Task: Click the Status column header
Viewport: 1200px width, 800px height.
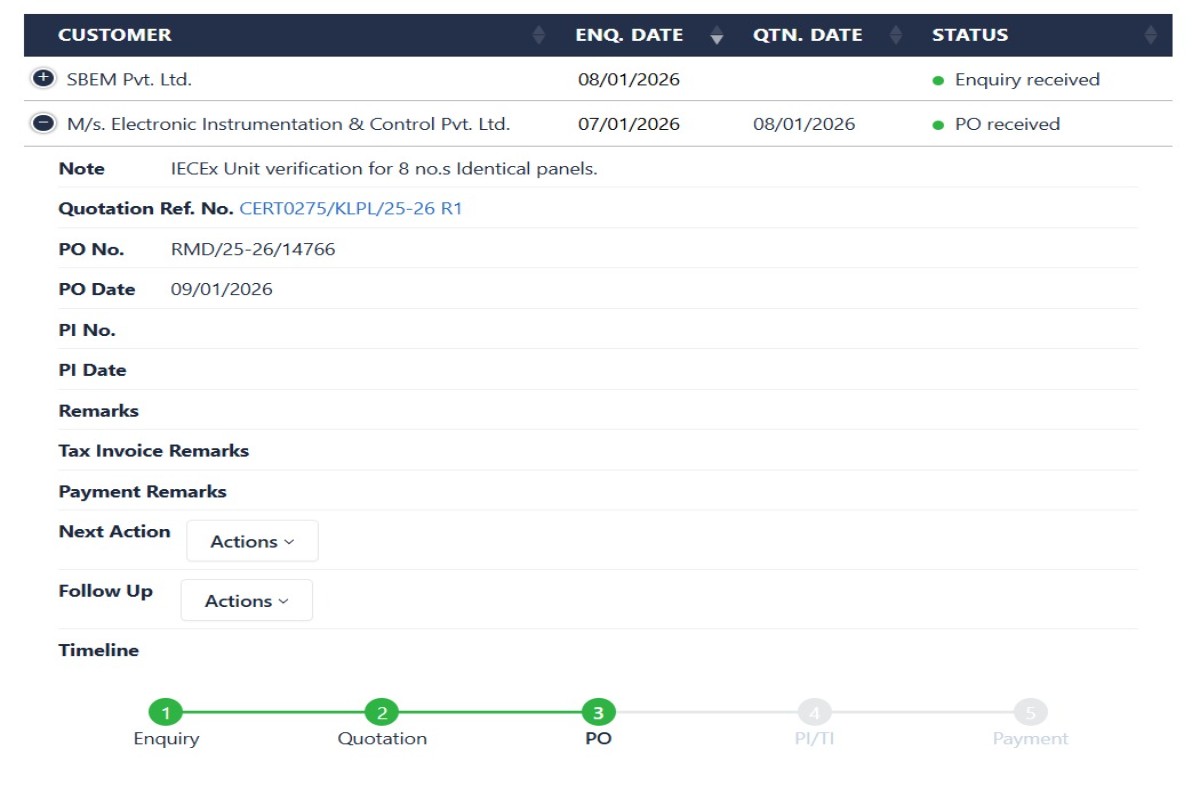Action: (x=969, y=35)
